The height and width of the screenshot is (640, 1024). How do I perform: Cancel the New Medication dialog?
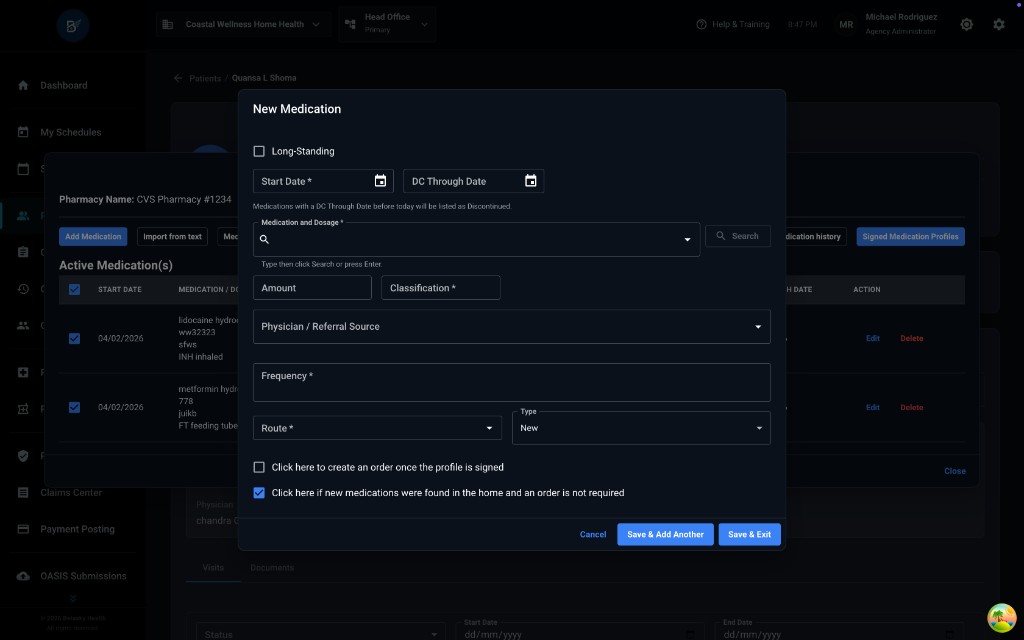592,534
